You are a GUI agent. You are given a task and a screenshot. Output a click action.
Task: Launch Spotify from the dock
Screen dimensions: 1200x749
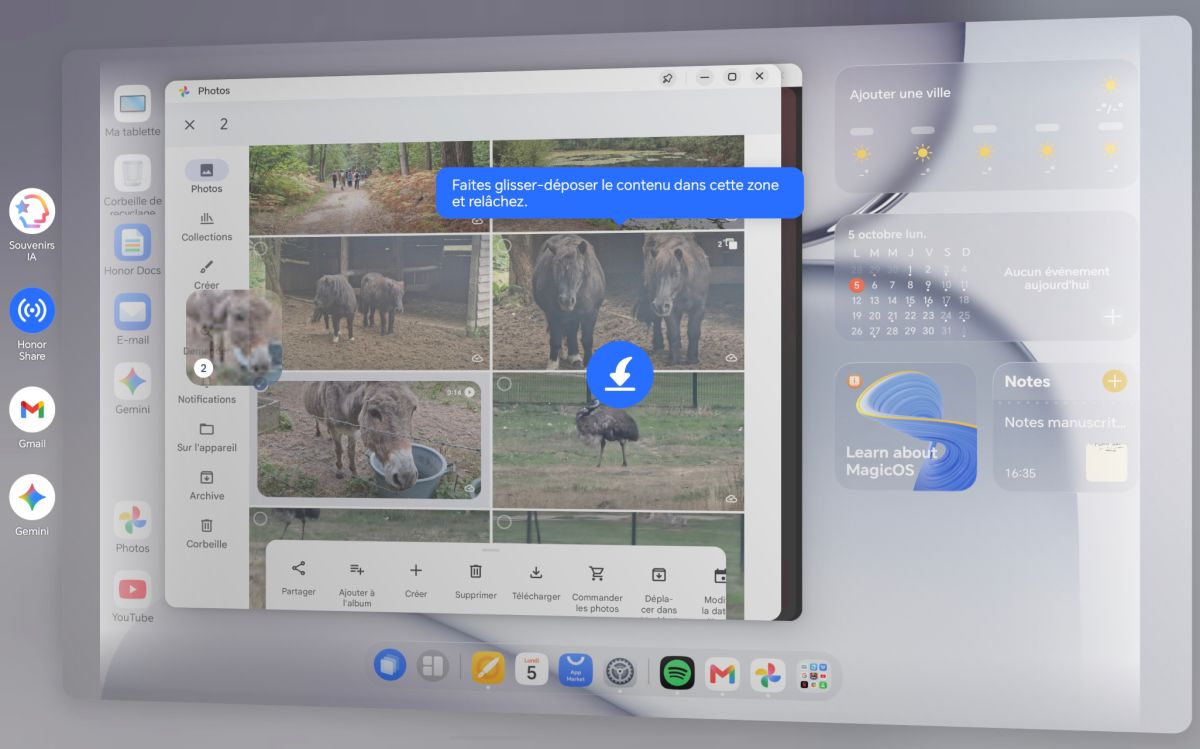point(678,673)
